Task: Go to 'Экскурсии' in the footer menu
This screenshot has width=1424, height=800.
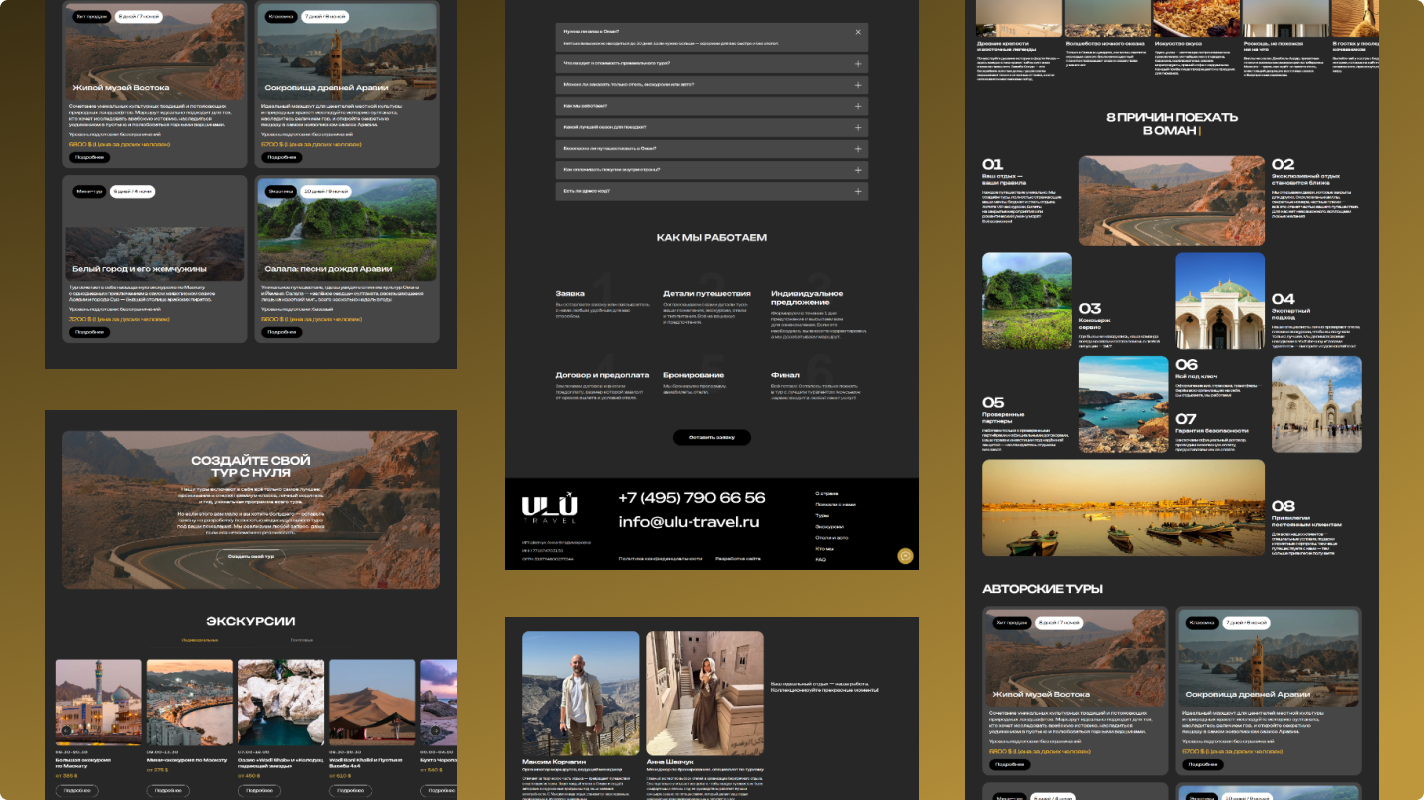Action: (829, 526)
